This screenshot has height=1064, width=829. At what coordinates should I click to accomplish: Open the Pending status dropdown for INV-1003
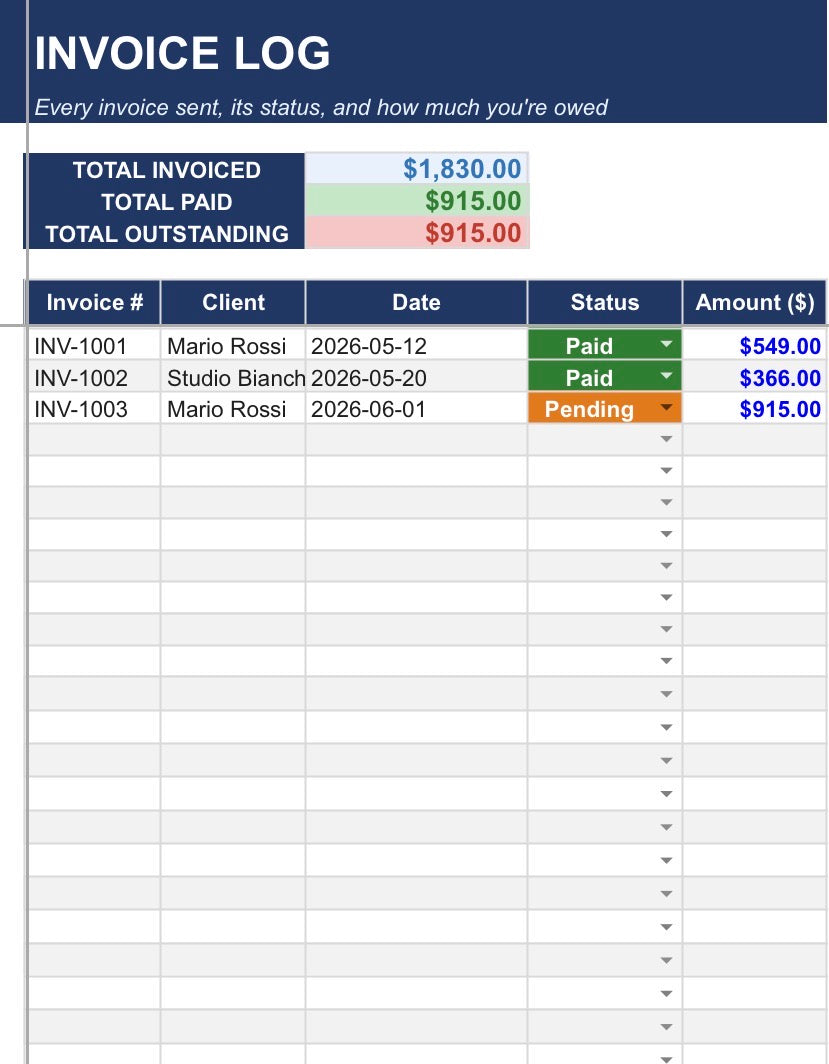666,407
